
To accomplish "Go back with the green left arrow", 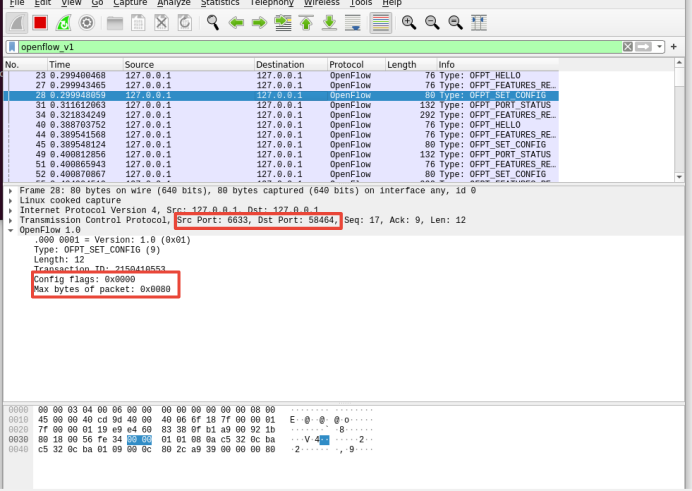I will [x=236, y=22].
